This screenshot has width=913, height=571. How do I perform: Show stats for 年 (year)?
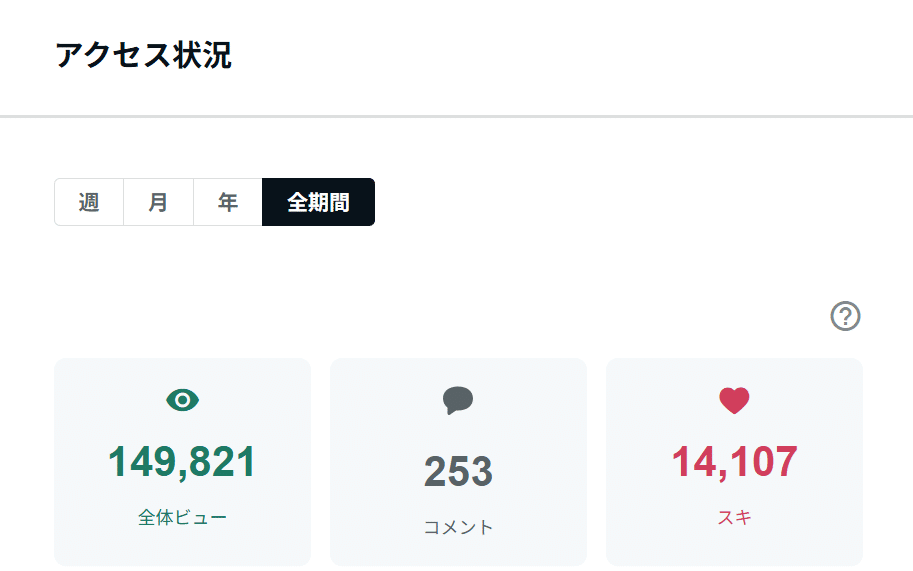coord(228,202)
